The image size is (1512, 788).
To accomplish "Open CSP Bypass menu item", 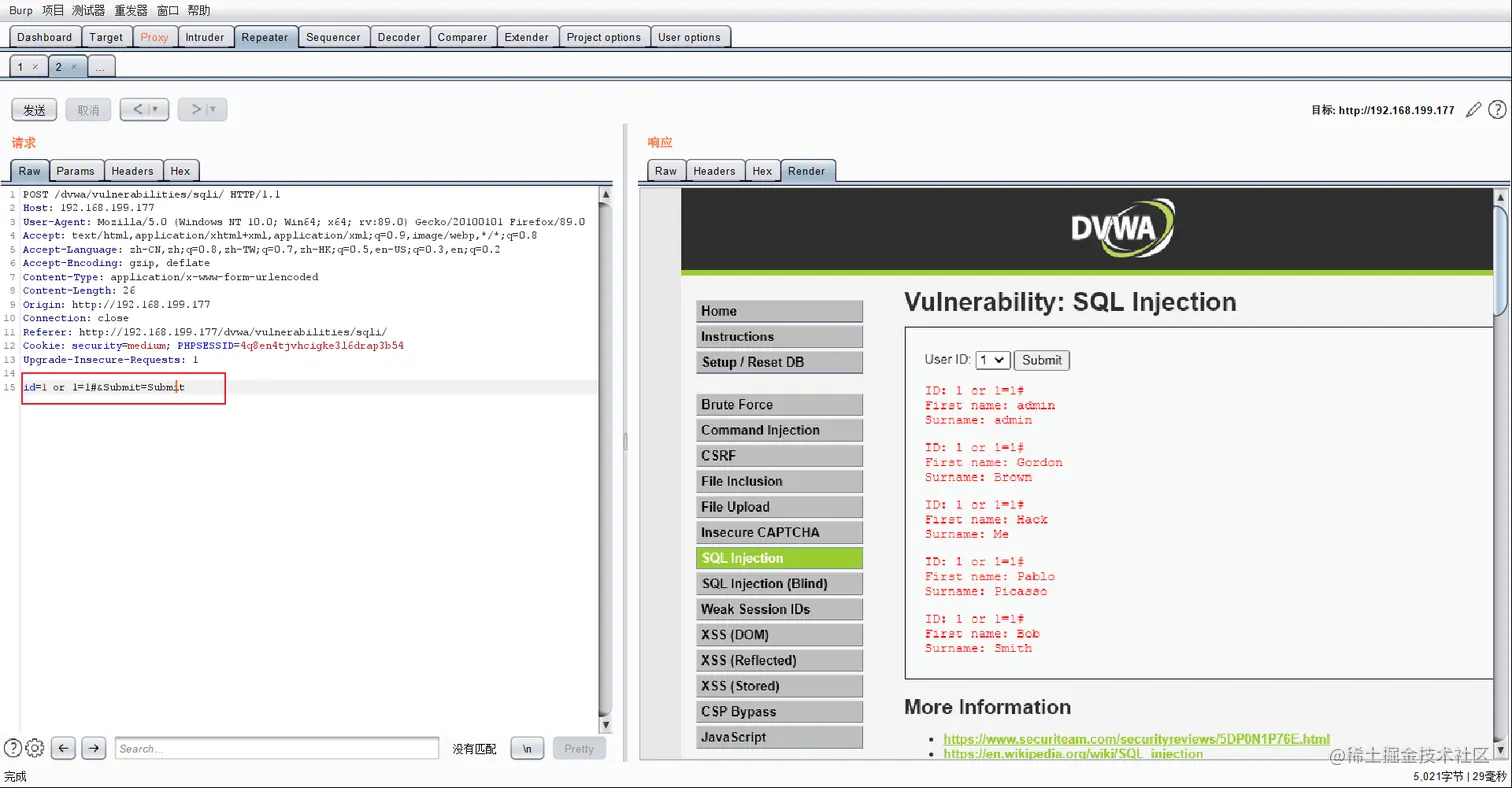I will tap(779, 712).
